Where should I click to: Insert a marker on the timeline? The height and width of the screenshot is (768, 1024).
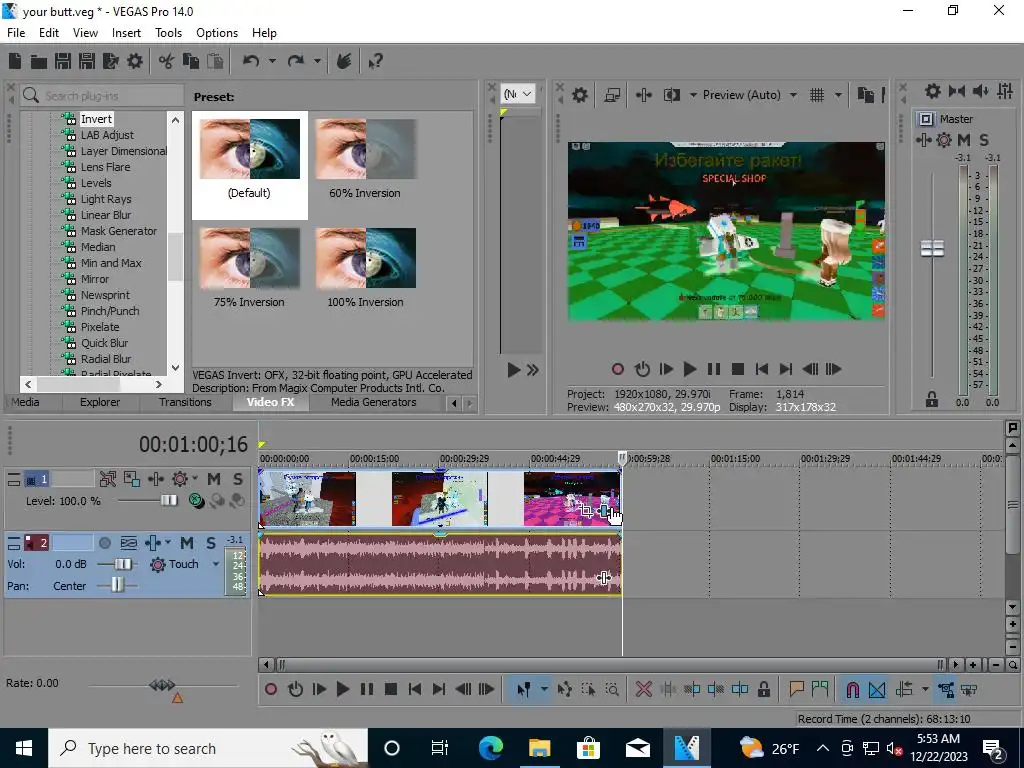[796, 690]
